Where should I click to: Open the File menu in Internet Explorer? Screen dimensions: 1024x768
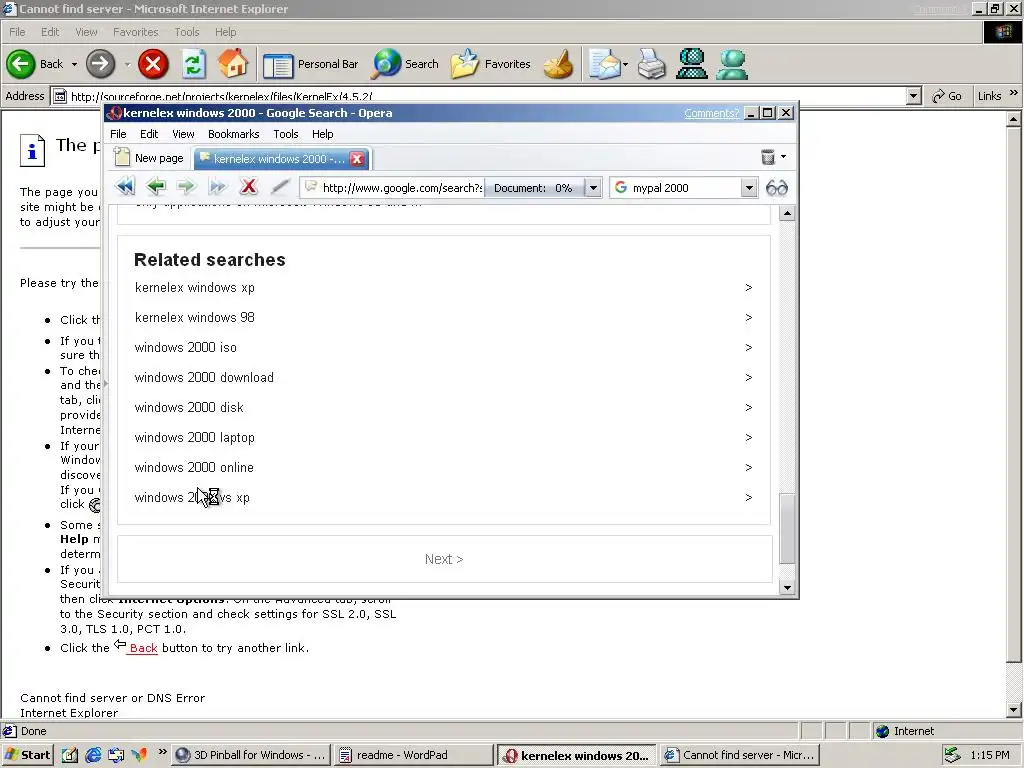[17, 32]
